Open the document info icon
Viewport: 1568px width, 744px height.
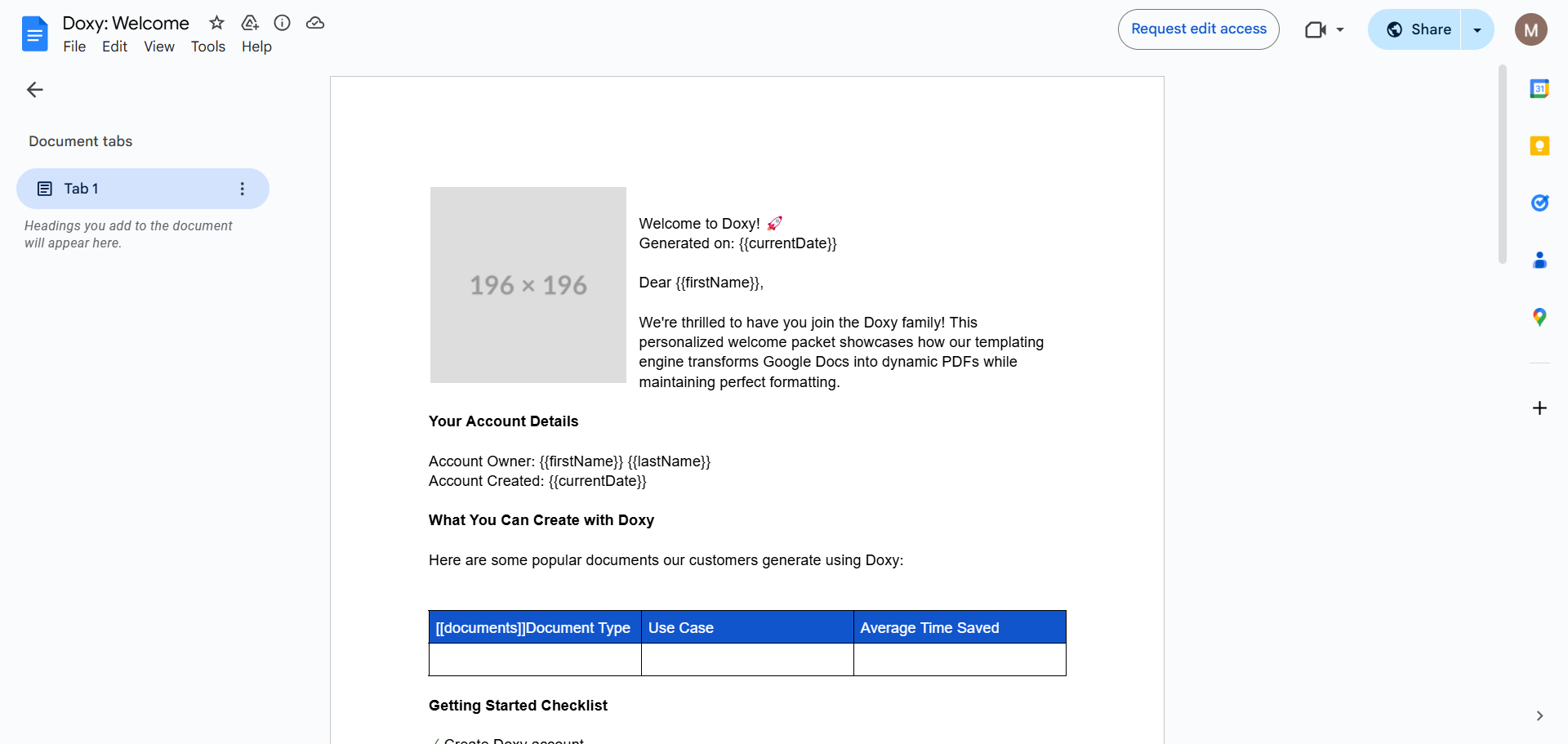click(x=282, y=23)
